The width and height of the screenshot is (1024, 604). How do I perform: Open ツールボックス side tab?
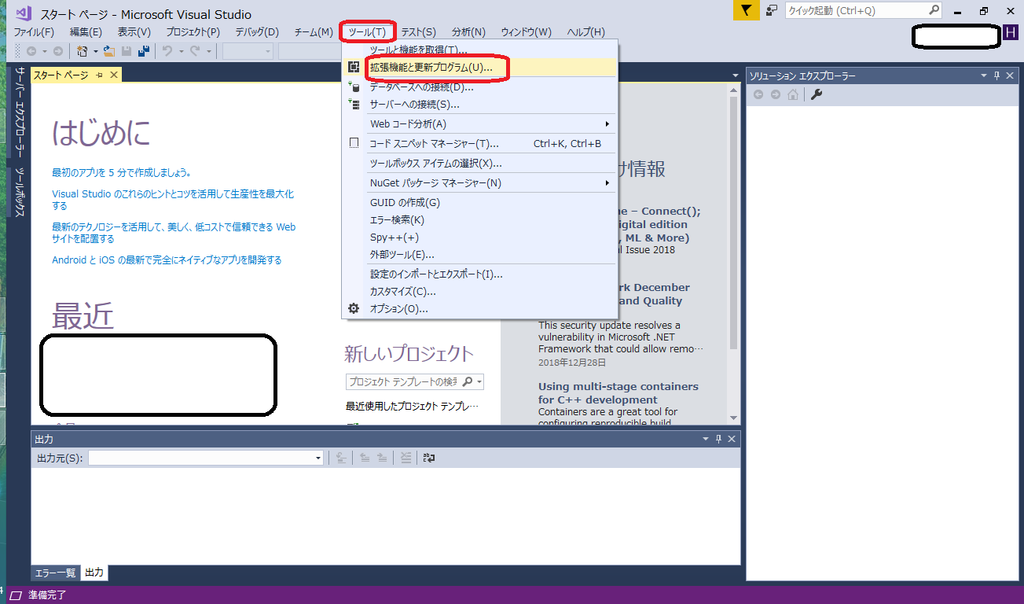click(x=20, y=192)
